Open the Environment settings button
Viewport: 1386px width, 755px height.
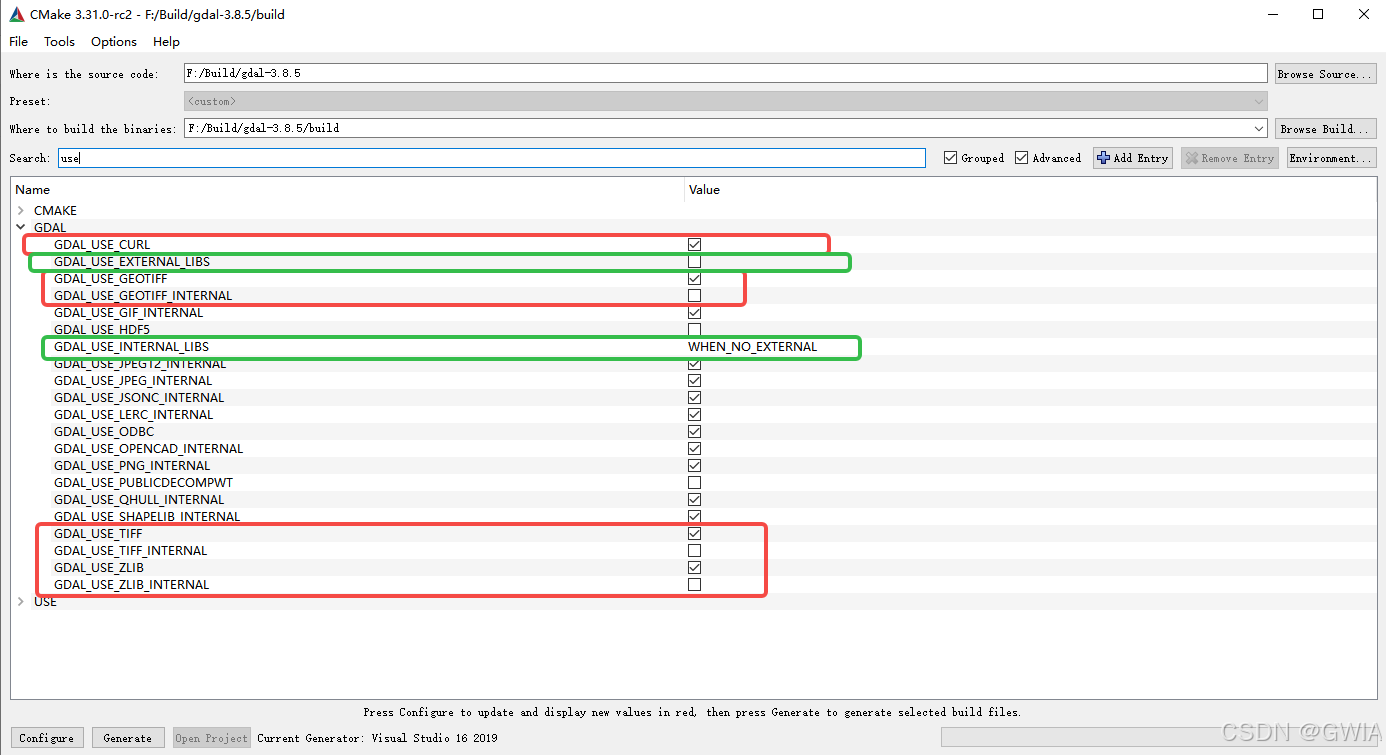pyautogui.click(x=1331, y=158)
